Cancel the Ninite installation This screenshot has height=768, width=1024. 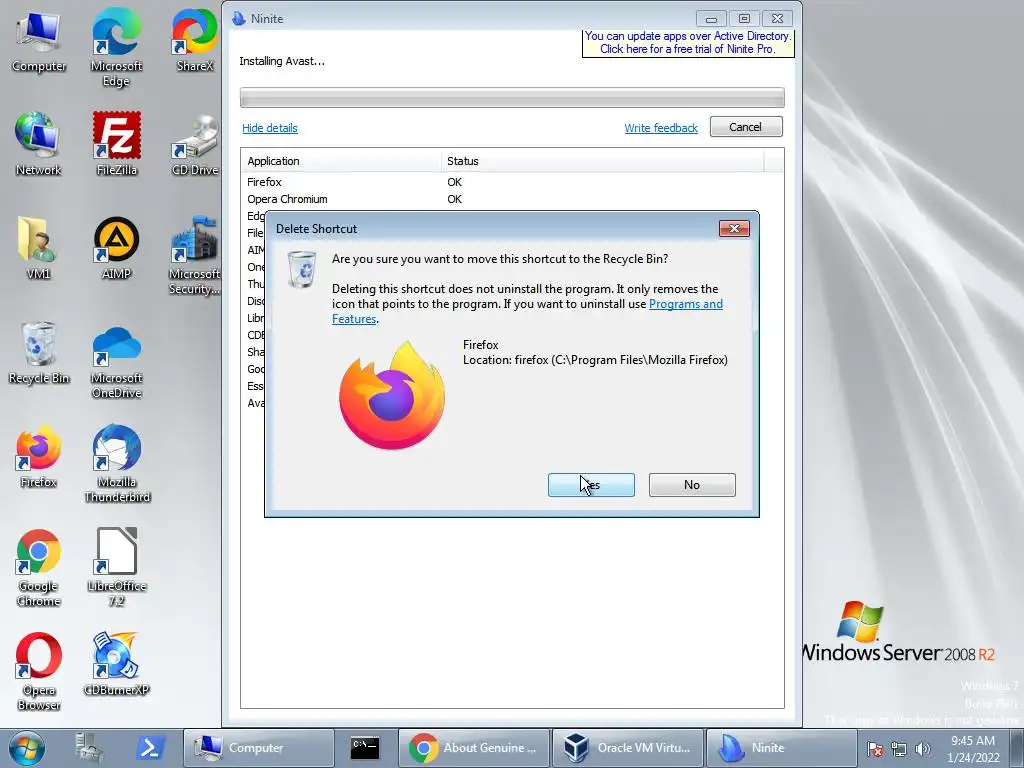[746, 127]
